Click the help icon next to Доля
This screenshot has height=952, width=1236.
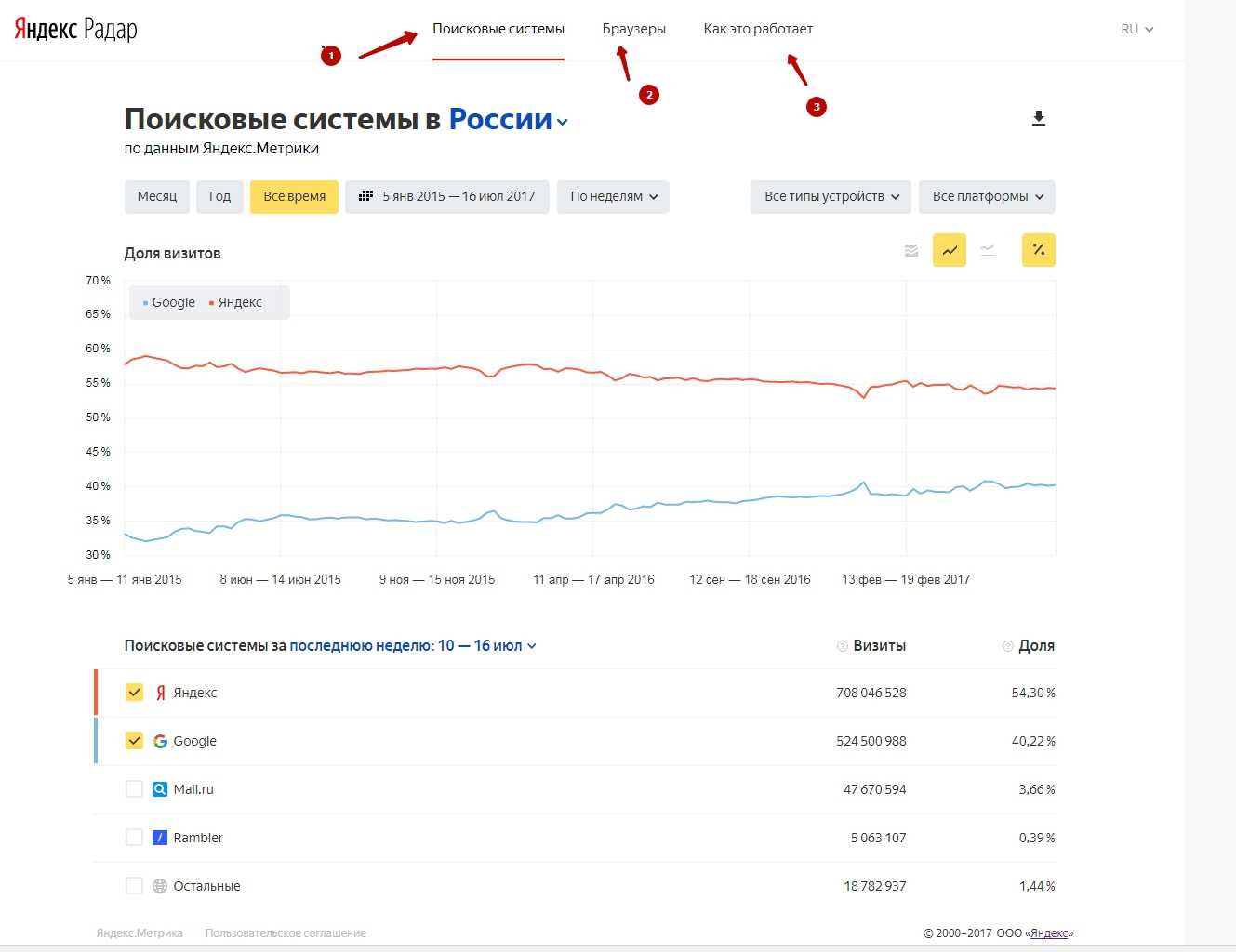pos(1007,646)
